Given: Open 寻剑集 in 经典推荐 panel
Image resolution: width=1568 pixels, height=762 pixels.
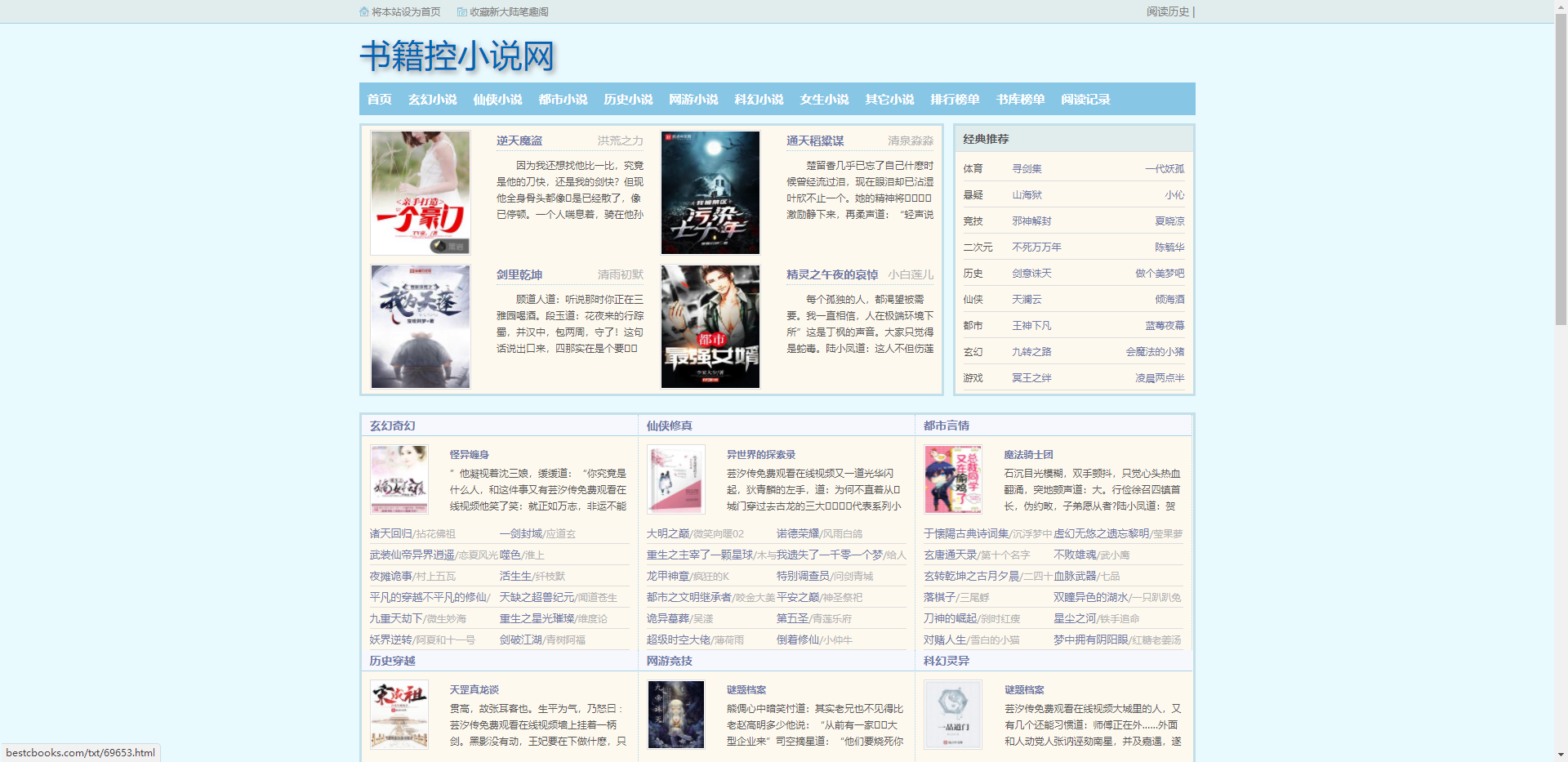Looking at the screenshot, I should click(x=1026, y=168).
